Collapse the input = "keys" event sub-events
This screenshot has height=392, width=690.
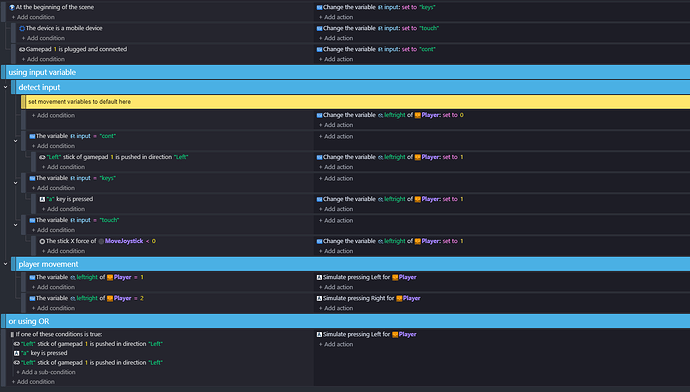coord(15,183)
